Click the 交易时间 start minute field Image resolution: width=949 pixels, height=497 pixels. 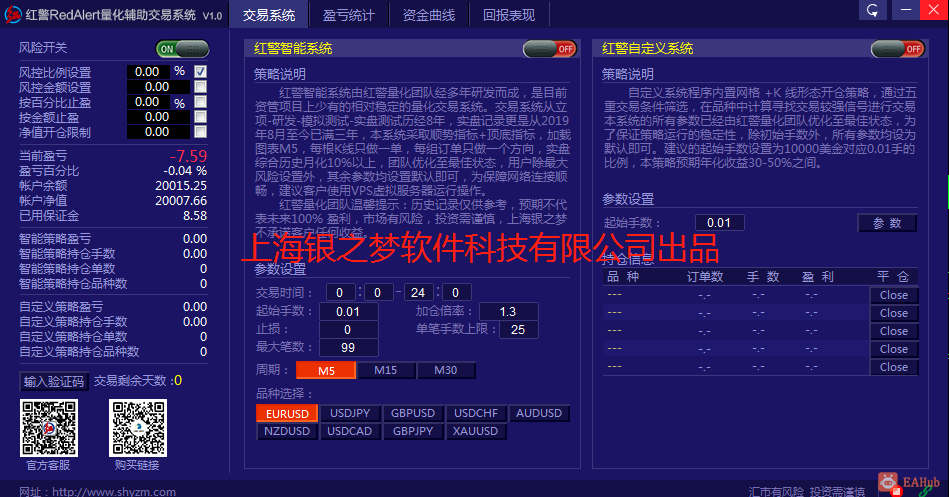pos(379,292)
